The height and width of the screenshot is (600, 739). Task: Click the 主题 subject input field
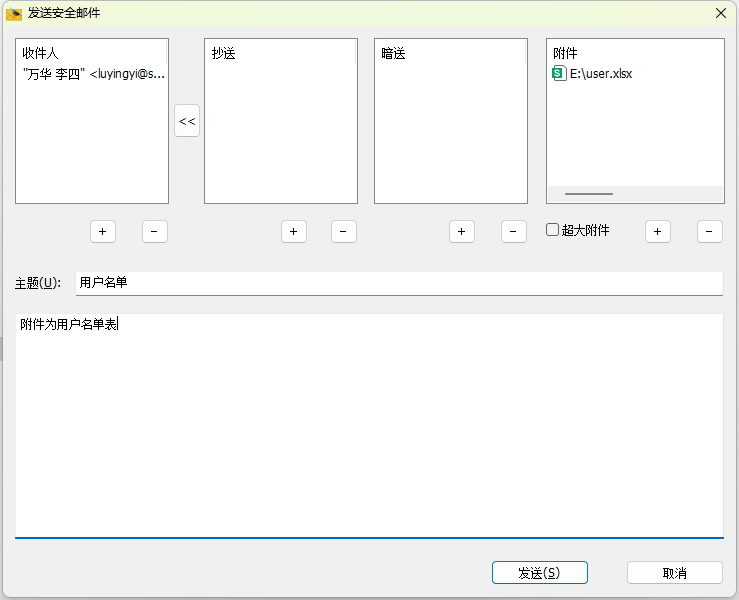pyautogui.click(x=398, y=283)
